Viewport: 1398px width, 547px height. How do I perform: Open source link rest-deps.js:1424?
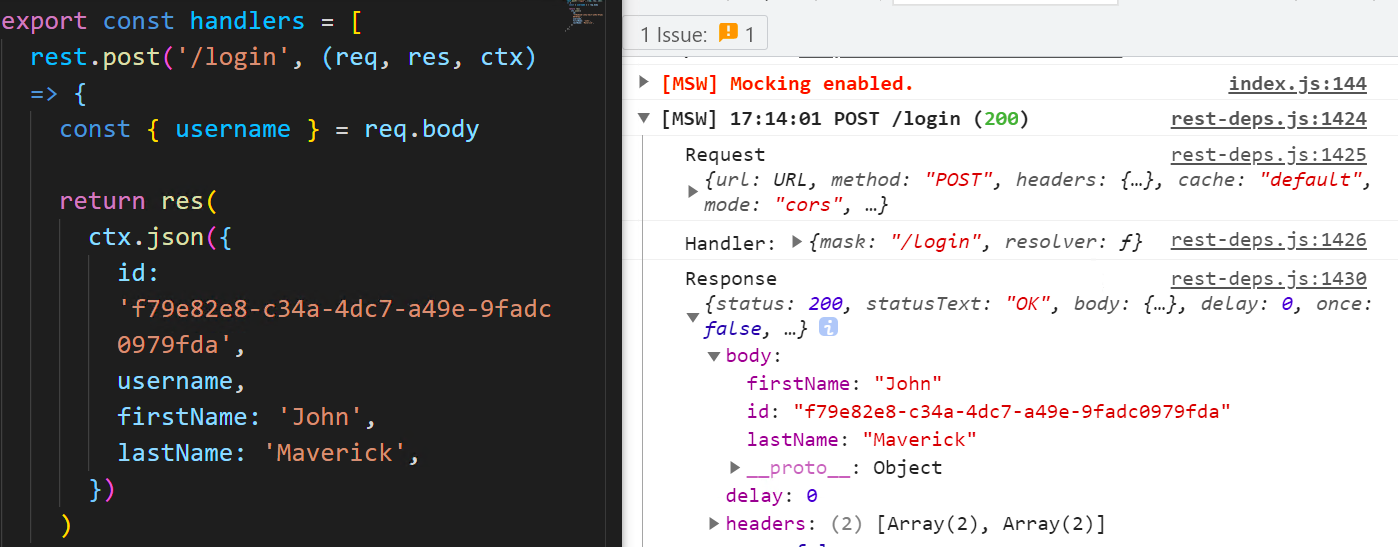pyautogui.click(x=1268, y=119)
